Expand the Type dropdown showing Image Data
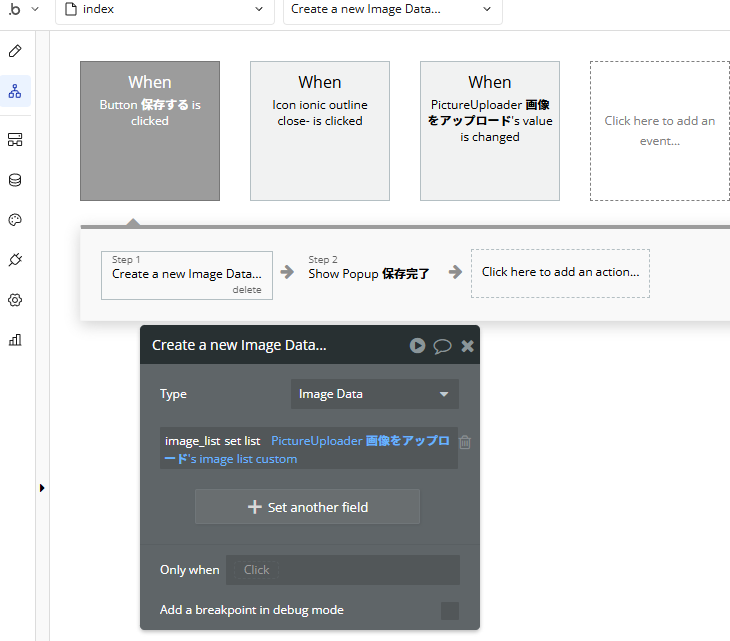This screenshot has width=730, height=641. (x=374, y=394)
